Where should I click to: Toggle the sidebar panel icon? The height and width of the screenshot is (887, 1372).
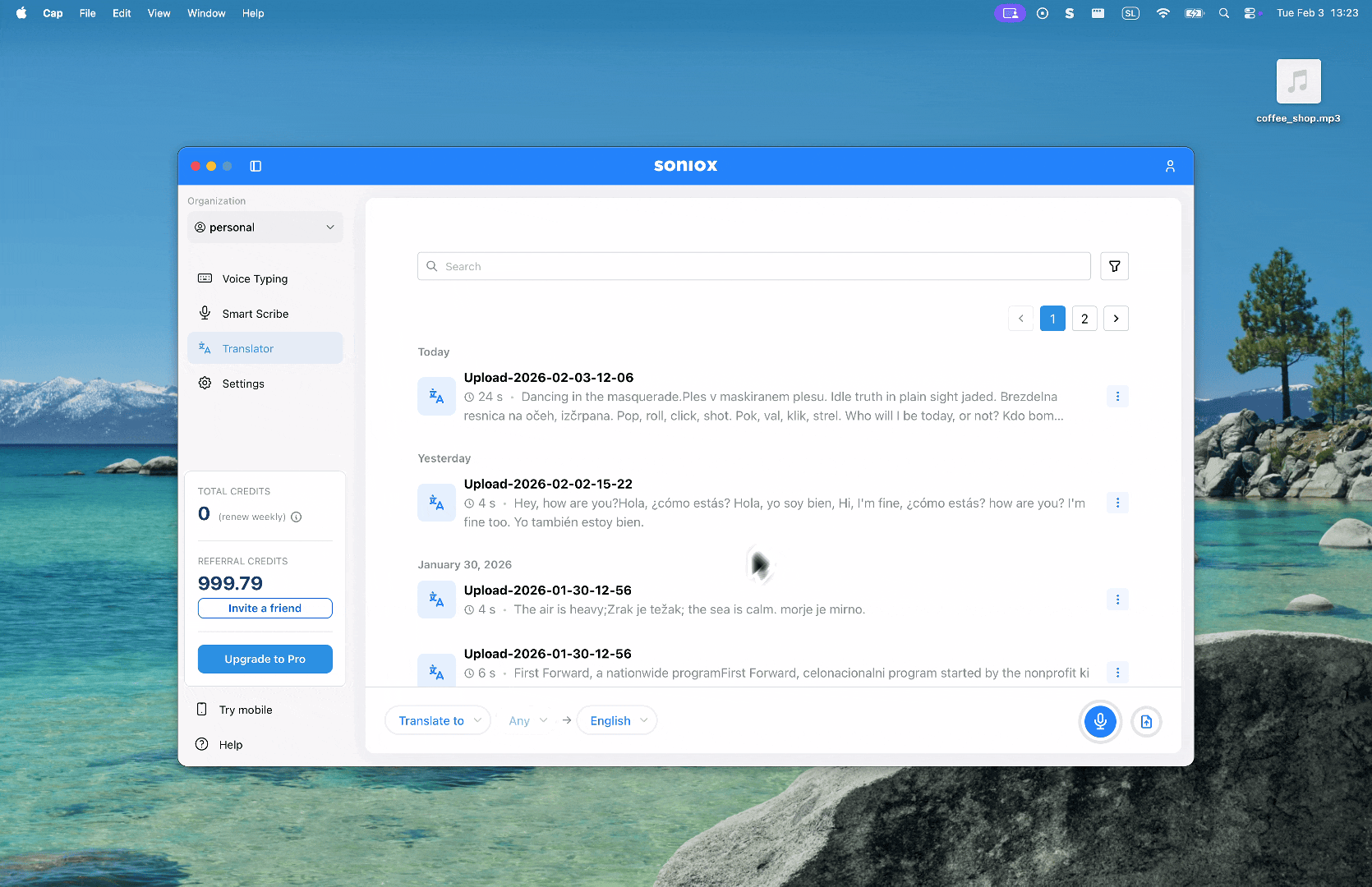click(x=256, y=166)
